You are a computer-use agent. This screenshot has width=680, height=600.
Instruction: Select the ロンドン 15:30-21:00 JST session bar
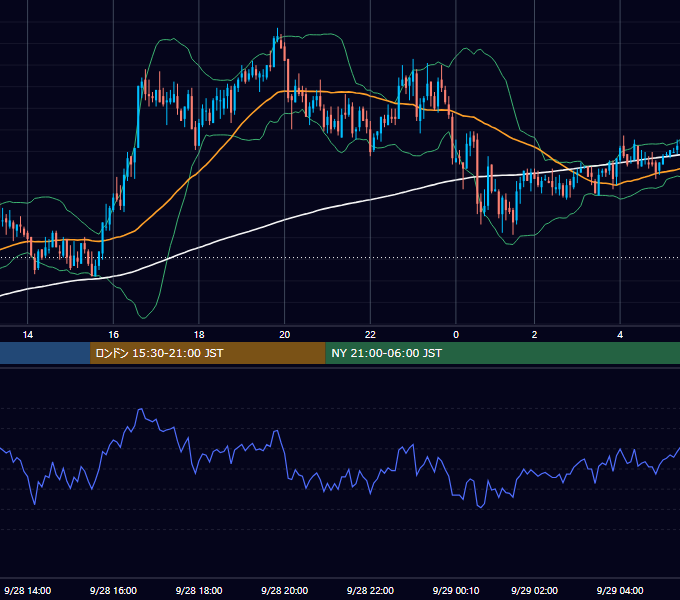coord(207,353)
